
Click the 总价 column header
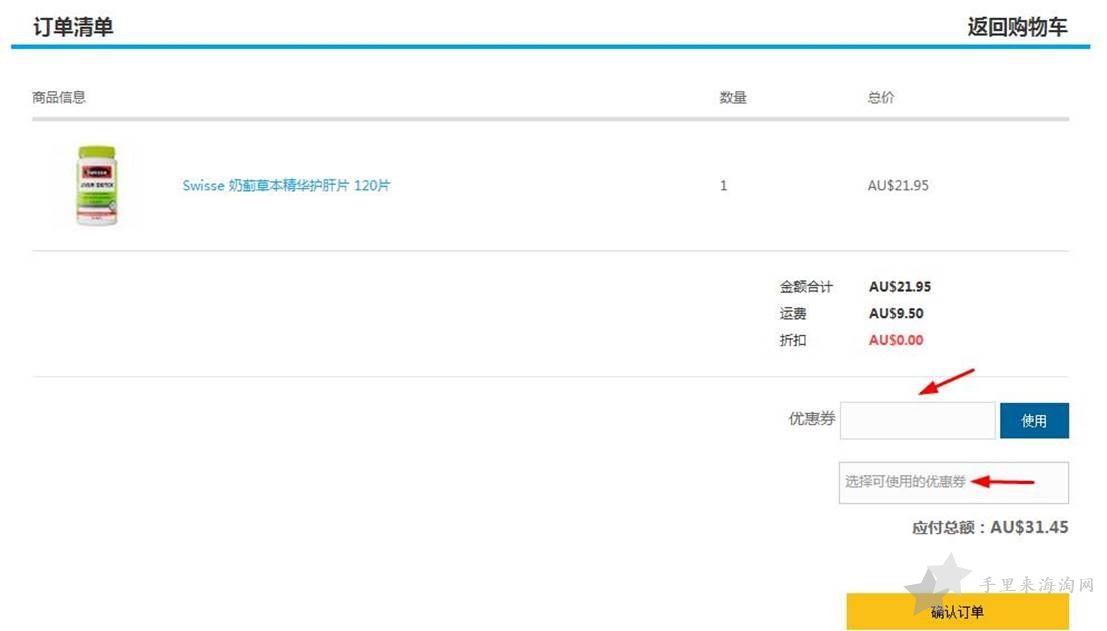[880, 97]
